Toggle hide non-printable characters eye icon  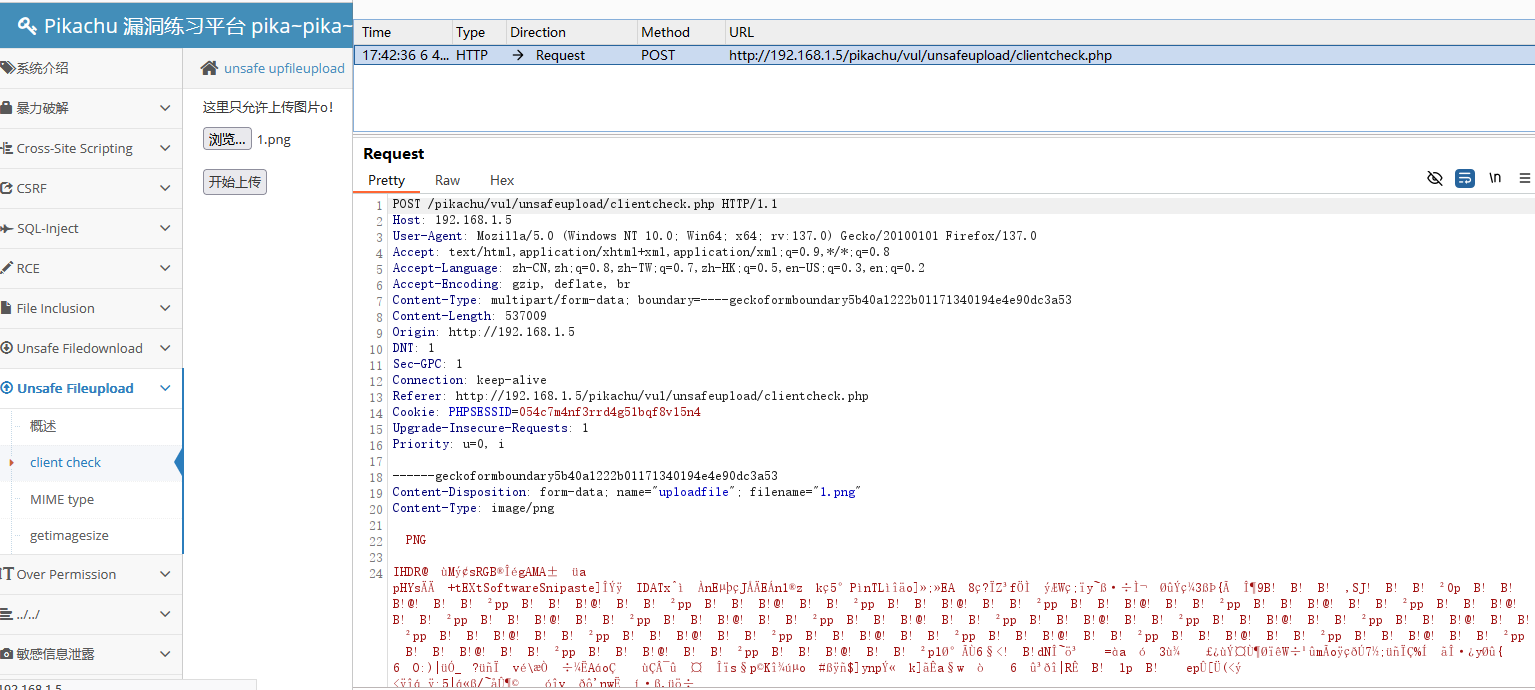pos(1435,178)
